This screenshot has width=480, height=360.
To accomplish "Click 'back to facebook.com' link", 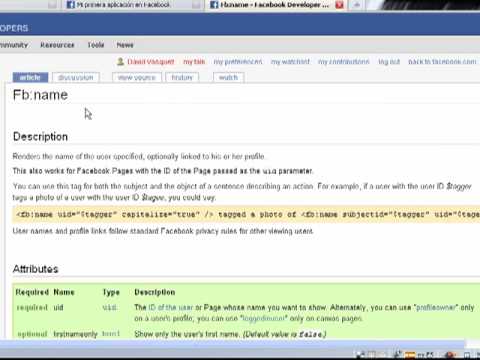I will pos(442,62).
